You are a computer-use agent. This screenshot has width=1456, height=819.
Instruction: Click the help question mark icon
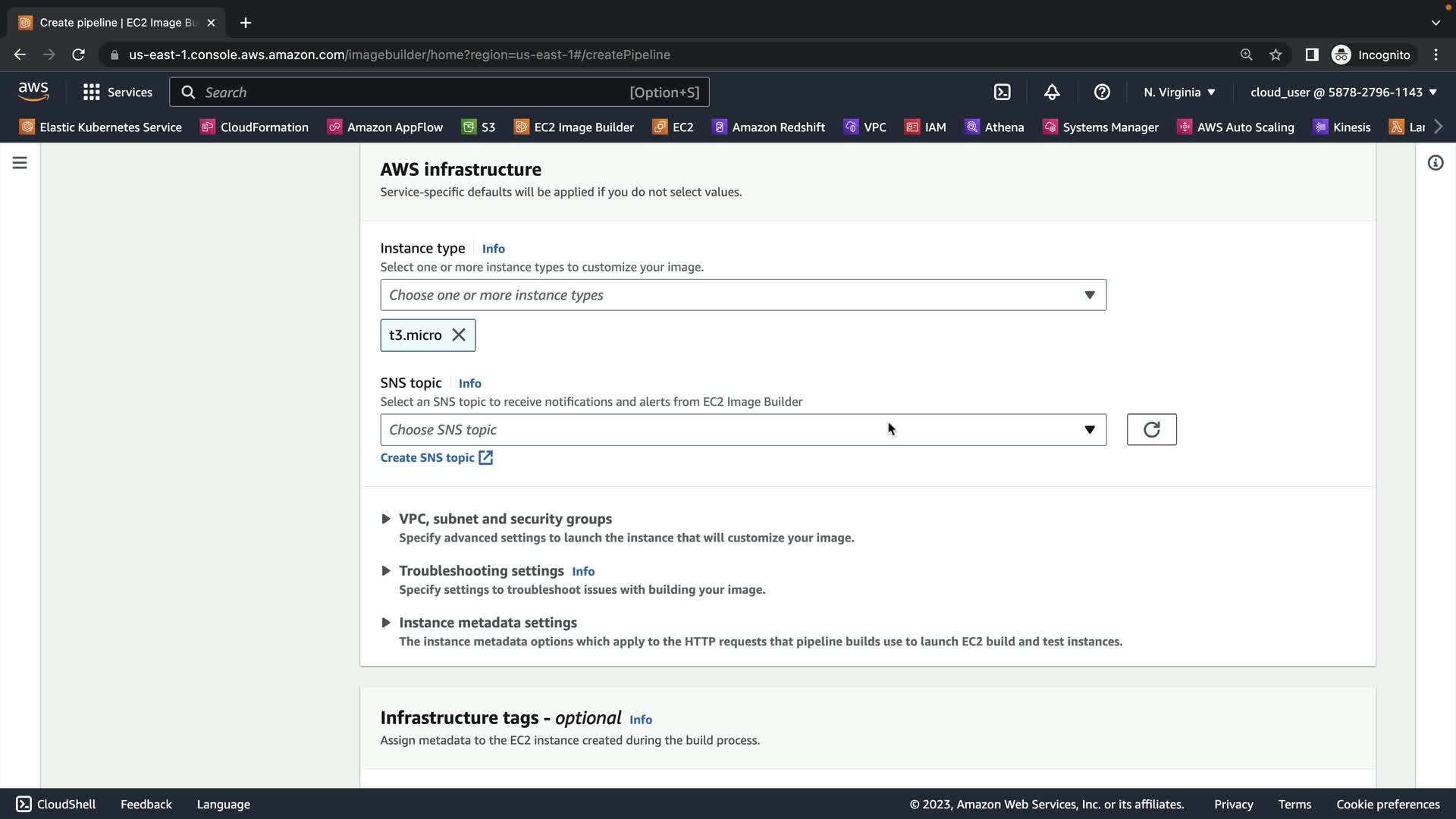[1102, 92]
